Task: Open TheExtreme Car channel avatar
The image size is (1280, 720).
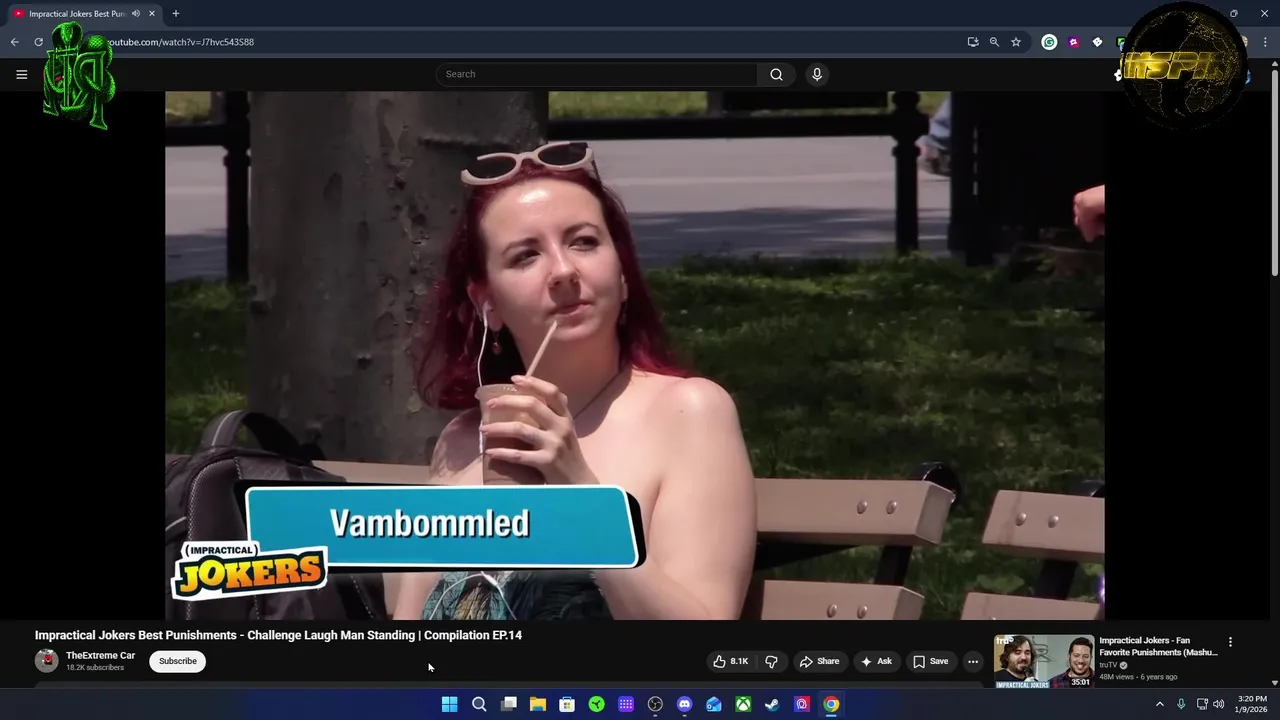Action: tap(47, 661)
